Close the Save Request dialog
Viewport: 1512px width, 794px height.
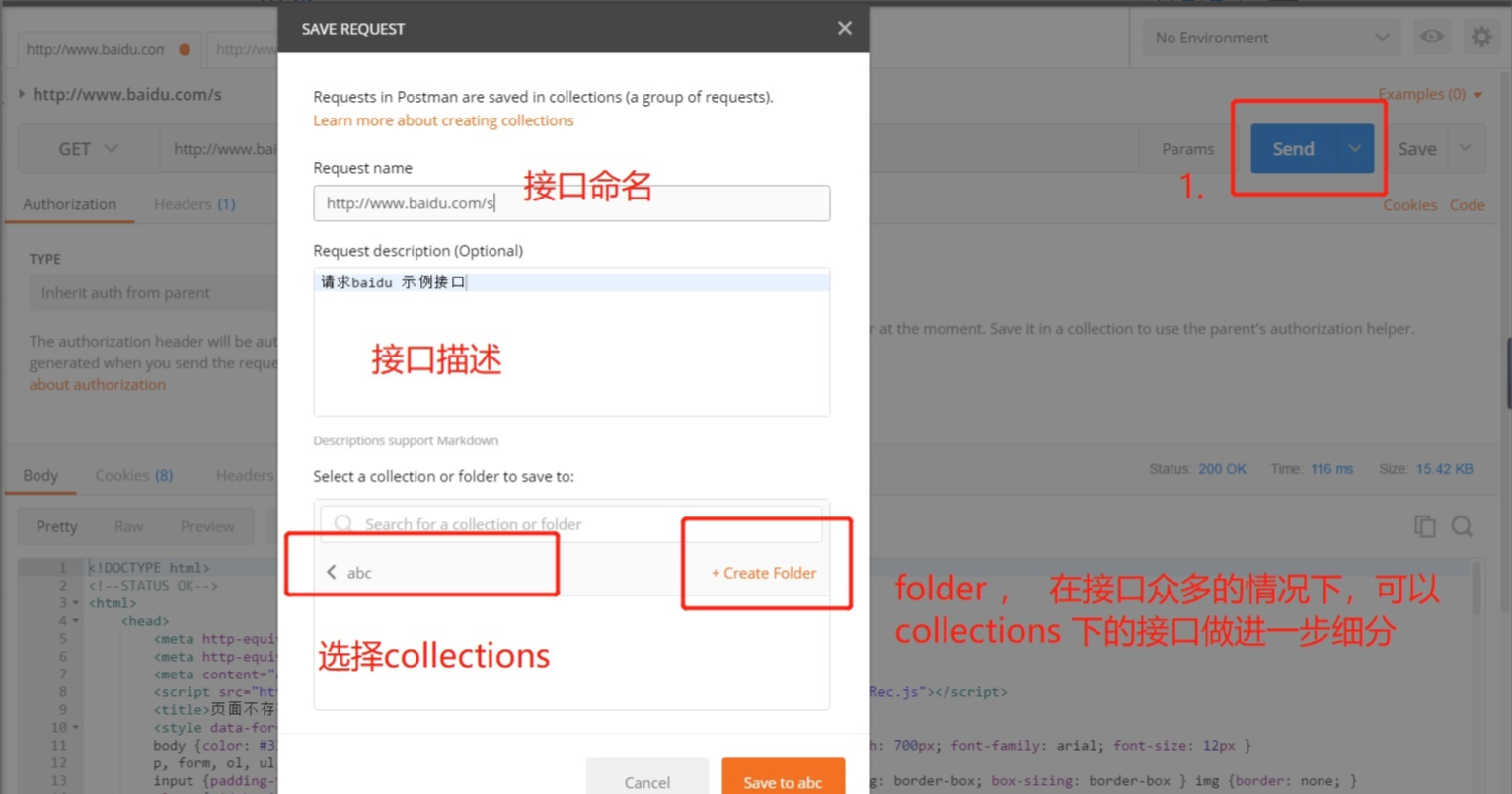[x=844, y=28]
